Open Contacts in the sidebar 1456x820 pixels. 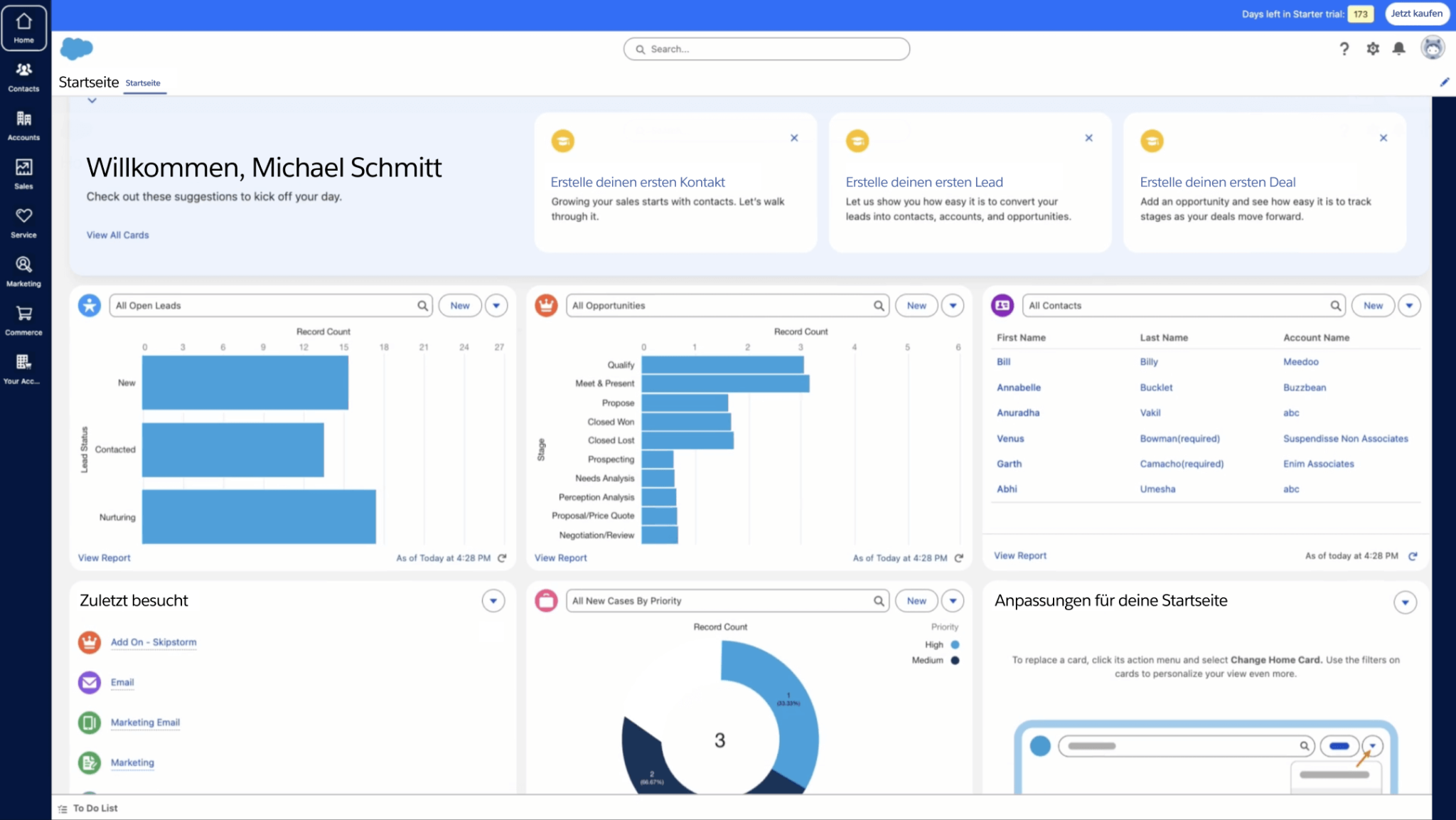[x=23, y=76]
